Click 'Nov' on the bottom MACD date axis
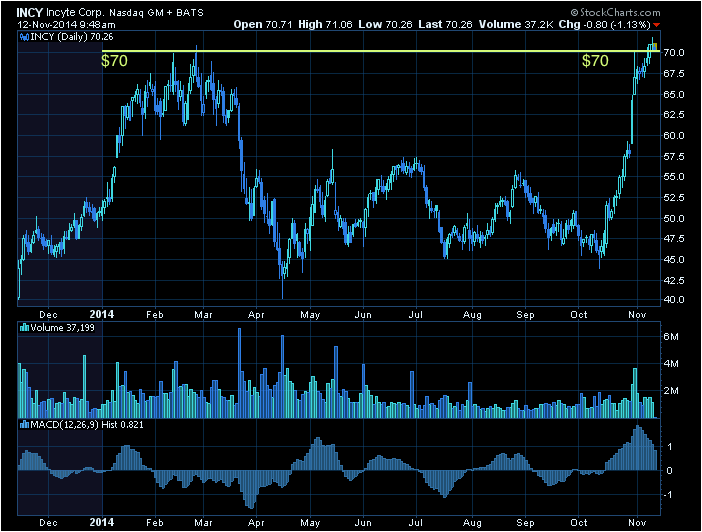This screenshot has height=532, width=702. [x=637, y=523]
